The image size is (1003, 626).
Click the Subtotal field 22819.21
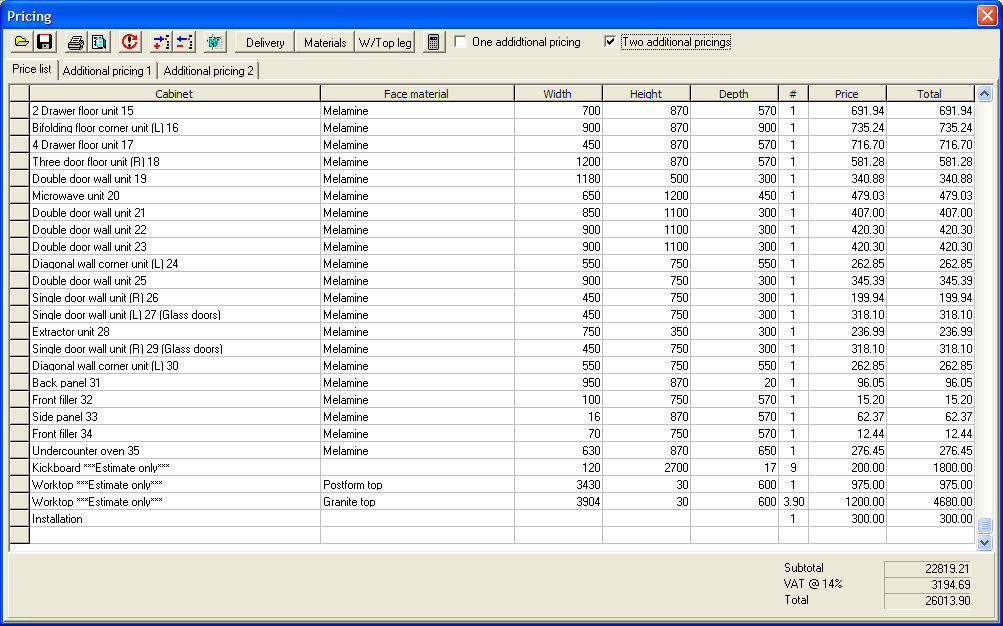pos(928,568)
